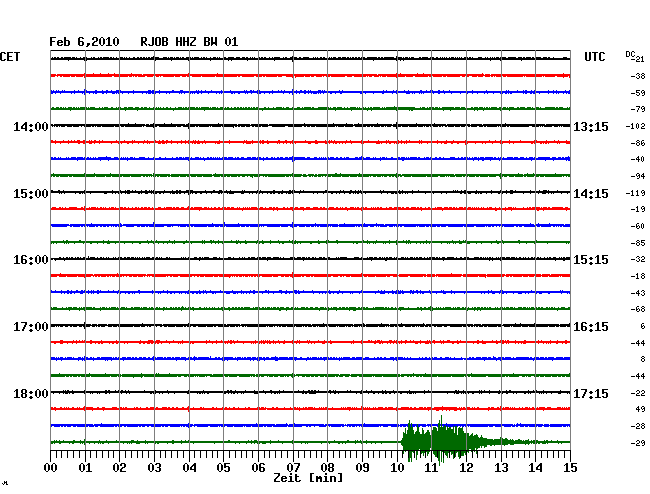Viewport: 650px width, 494px height.
Task: Click the 'CET' time zone label
Action: pos(10,57)
